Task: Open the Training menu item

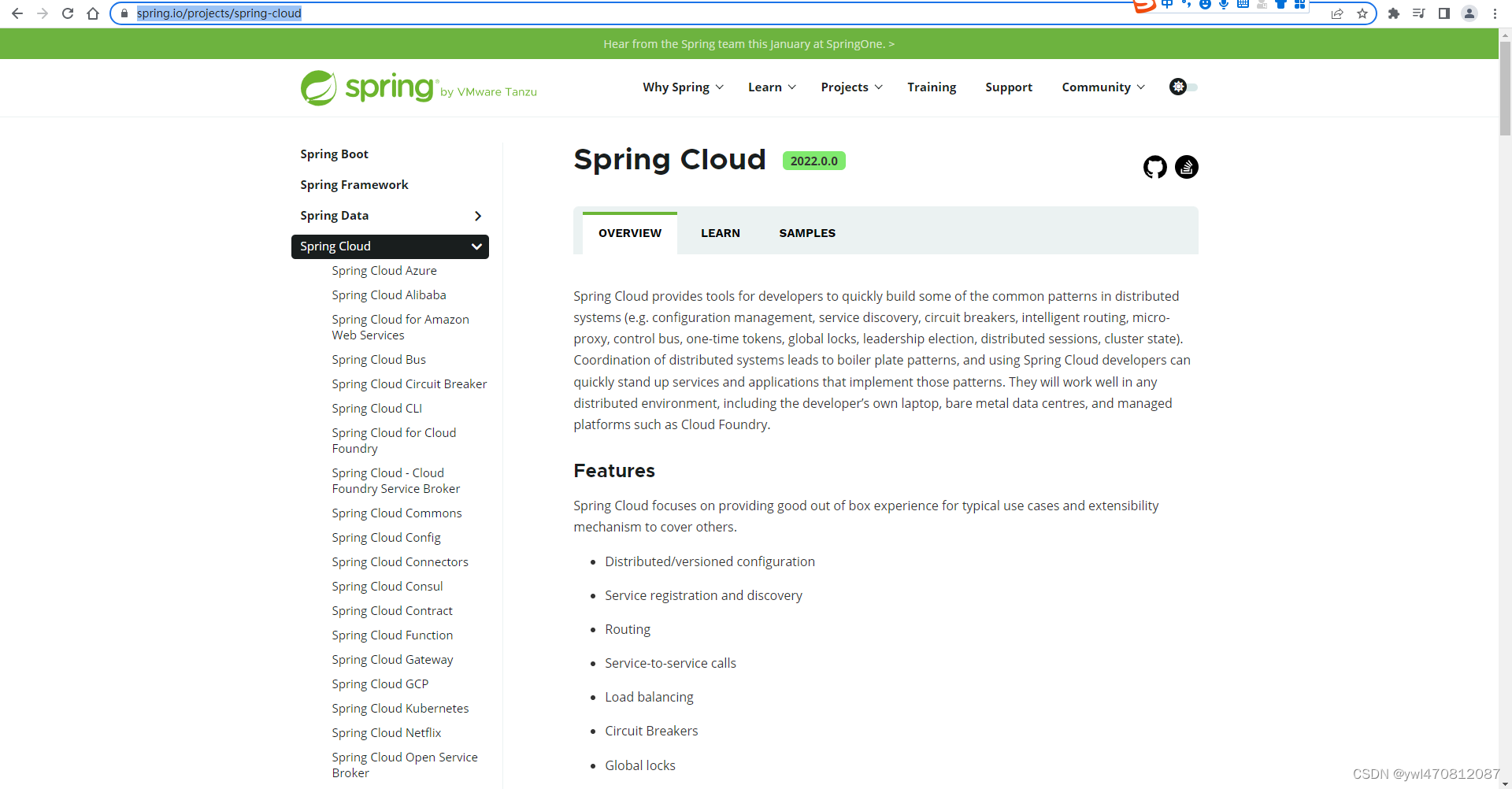Action: [932, 87]
